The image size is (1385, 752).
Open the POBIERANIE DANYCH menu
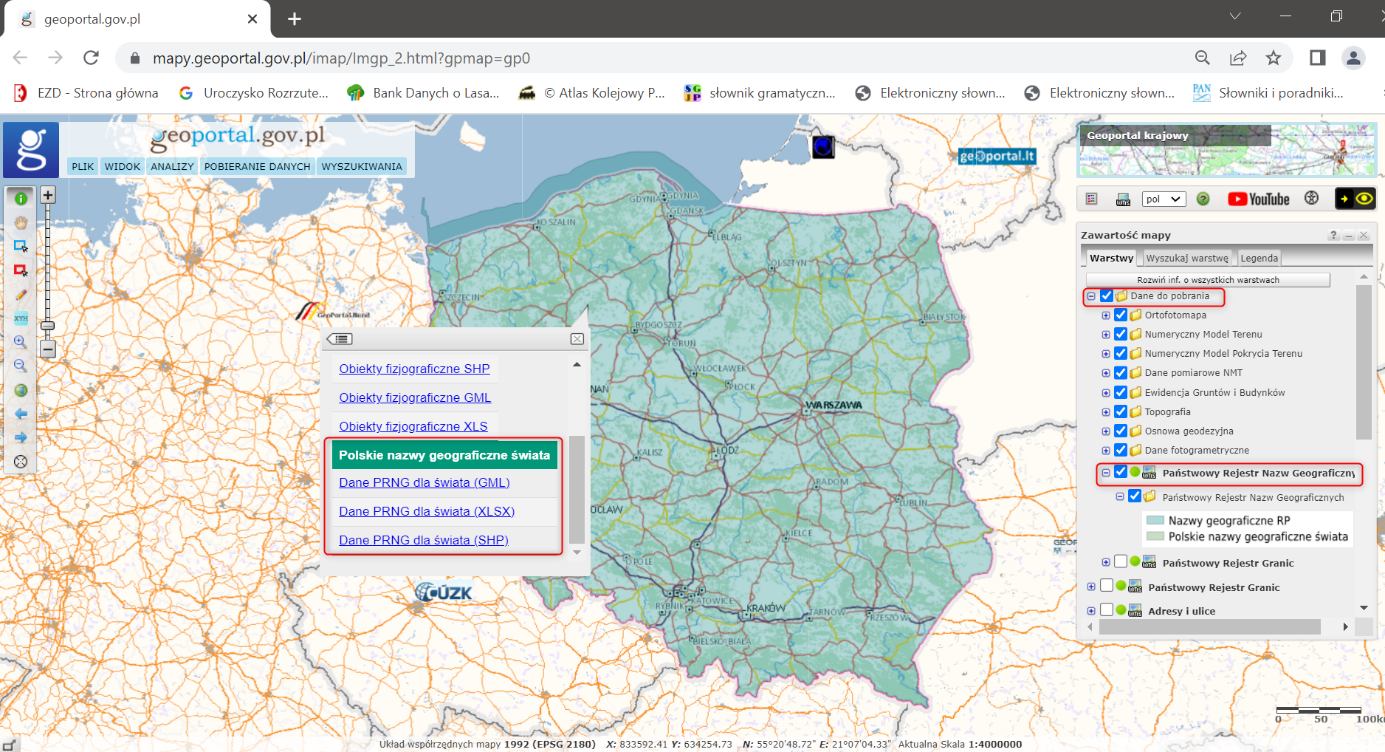[x=258, y=167]
